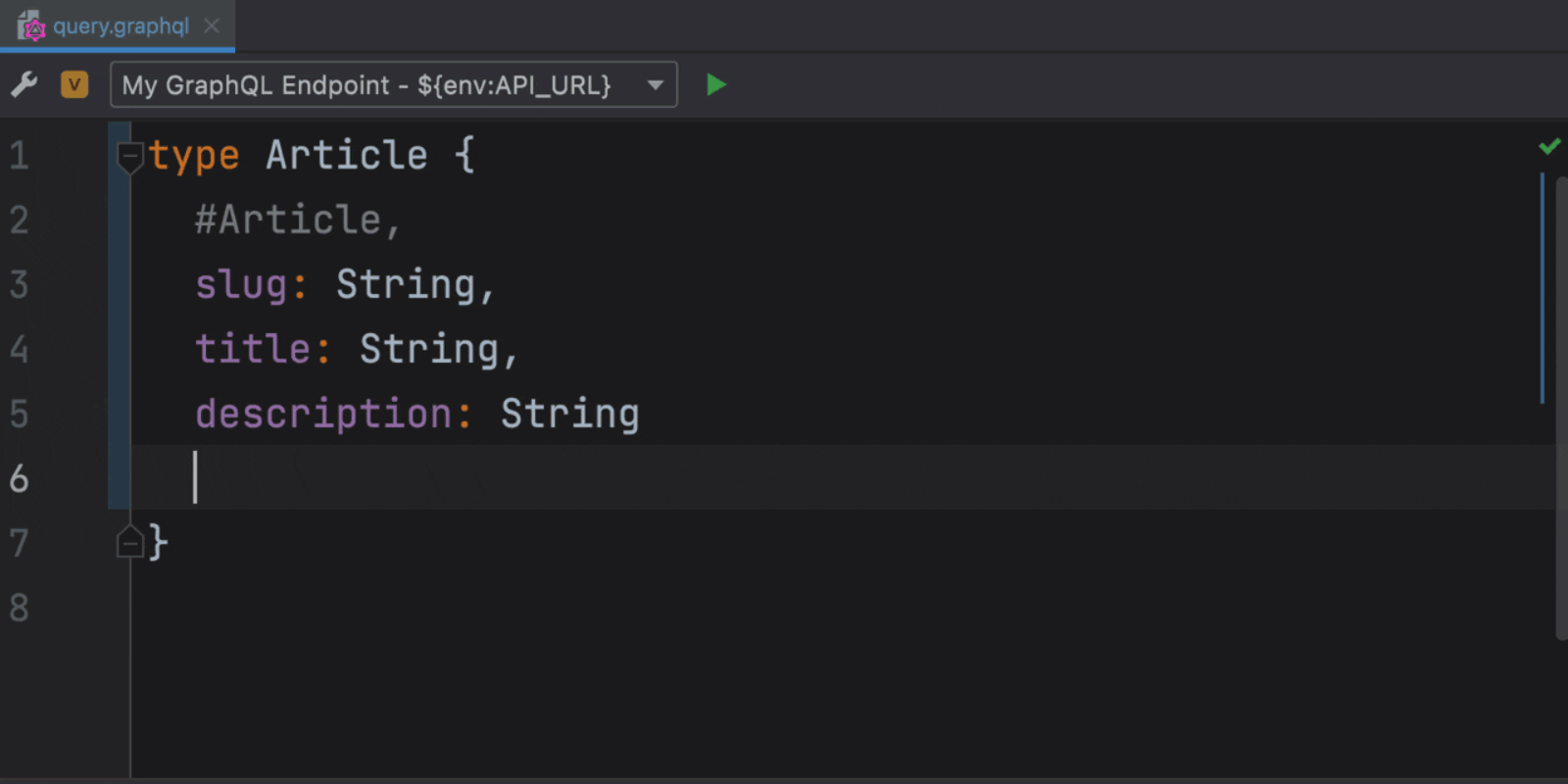Click the dropdown arrow beside API_URL

click(x=656, y=85)
